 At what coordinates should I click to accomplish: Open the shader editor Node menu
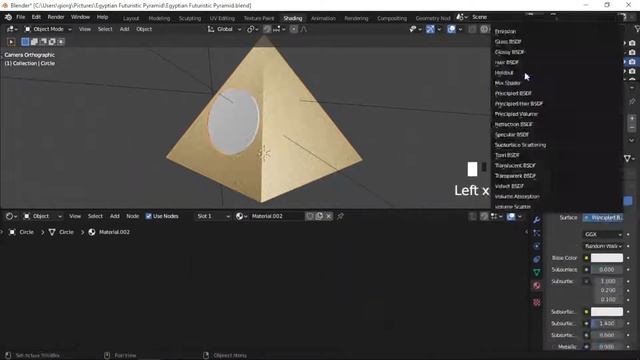pyautogui.click(x=132, y=216)
